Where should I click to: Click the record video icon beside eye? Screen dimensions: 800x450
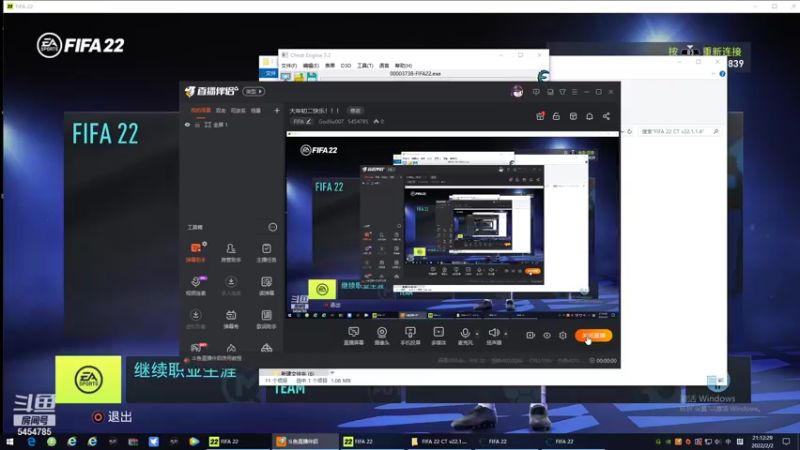pos(531,335)
